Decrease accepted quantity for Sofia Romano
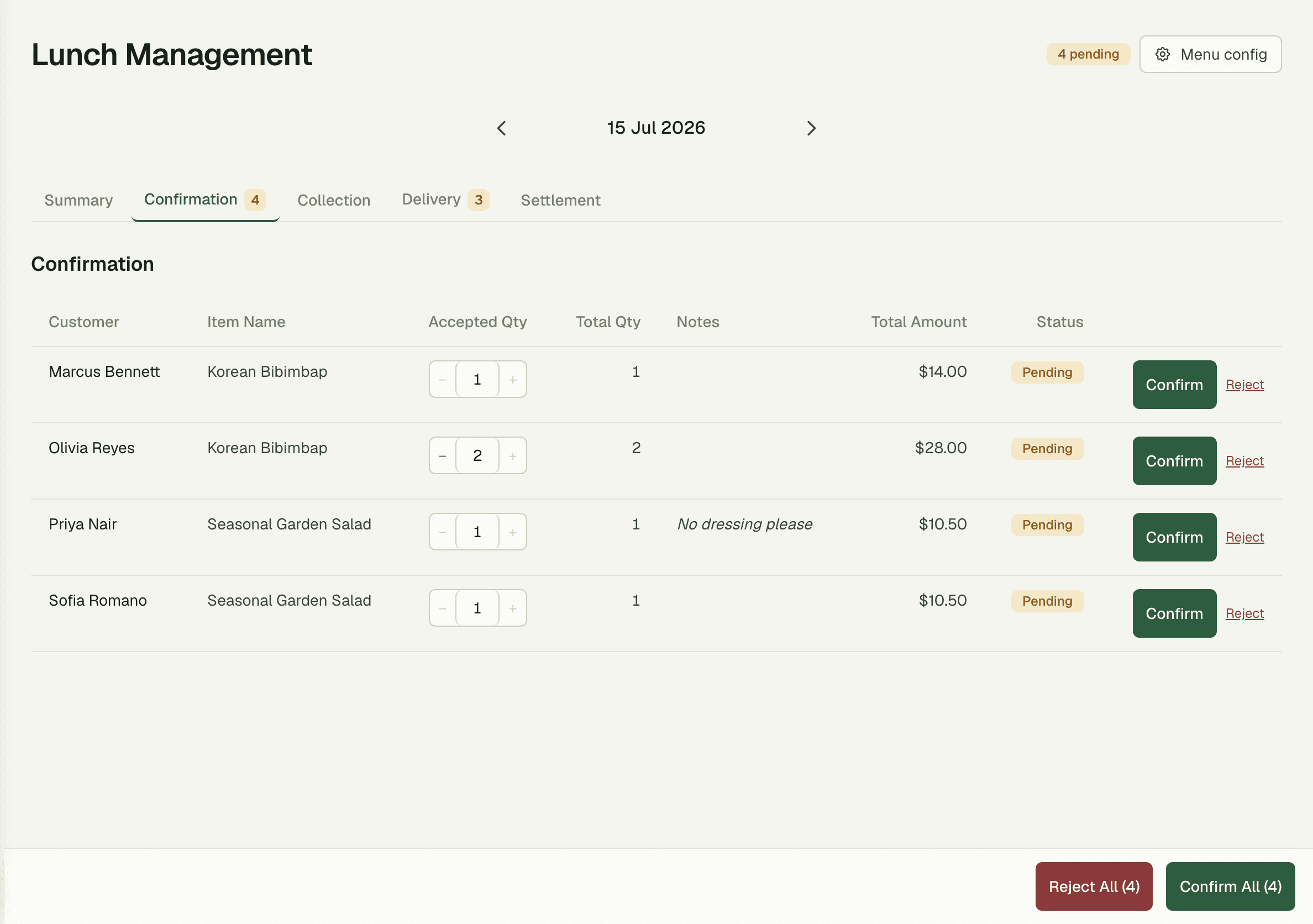This screenshot has height=924, width=1313. click(443, 608)
